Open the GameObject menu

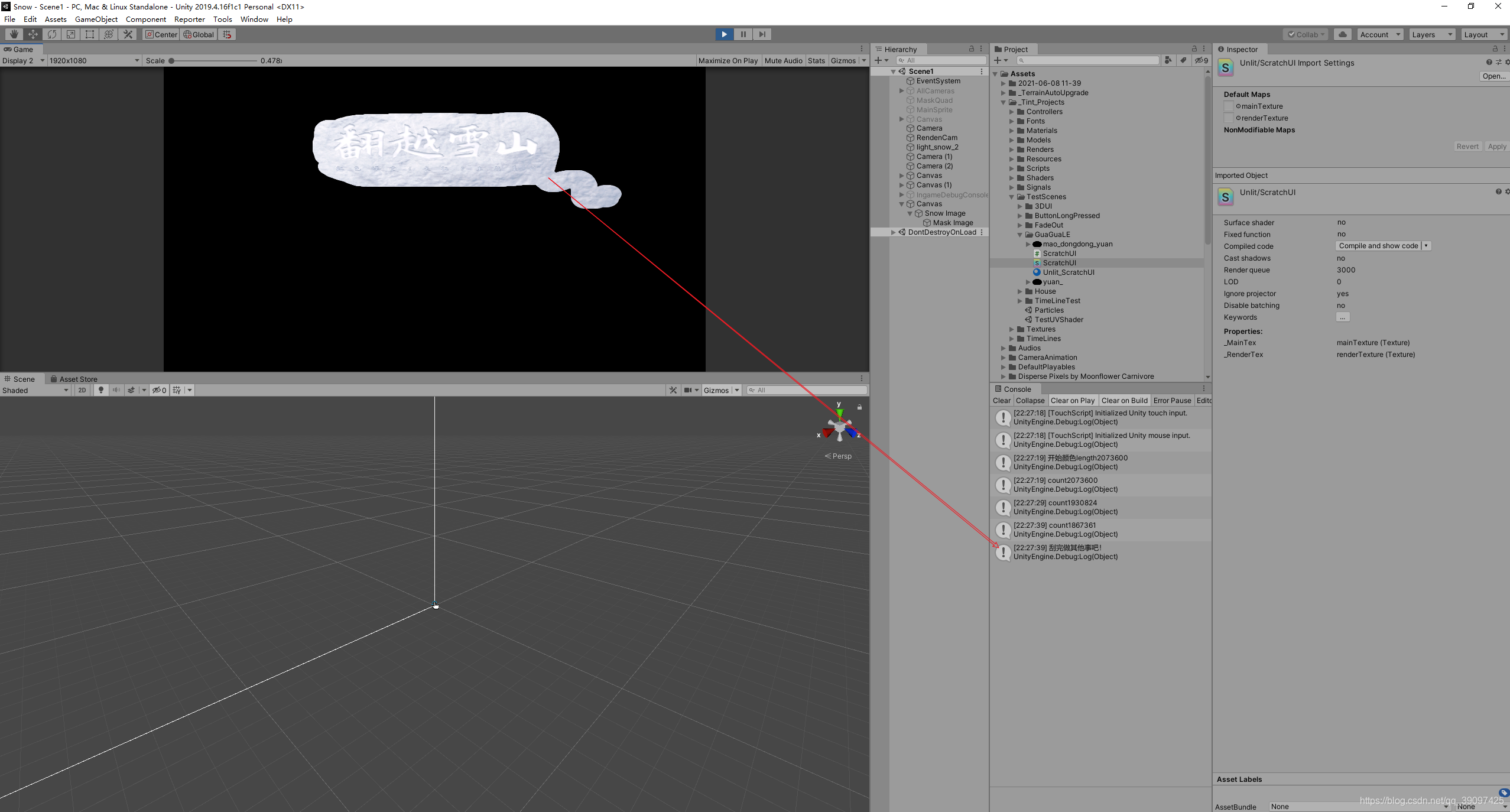pyautogui.click(x=96, y=19)
